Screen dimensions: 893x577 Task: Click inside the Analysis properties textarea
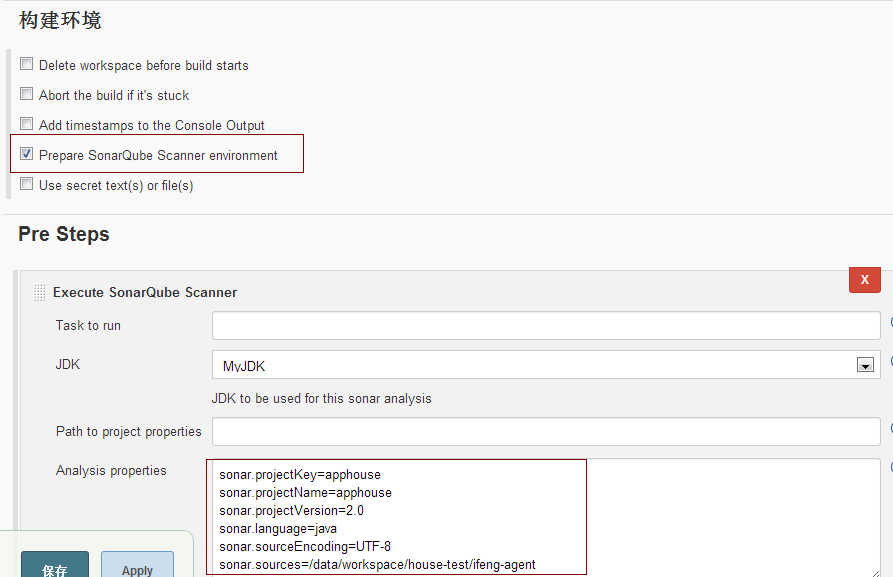(546, 518)
